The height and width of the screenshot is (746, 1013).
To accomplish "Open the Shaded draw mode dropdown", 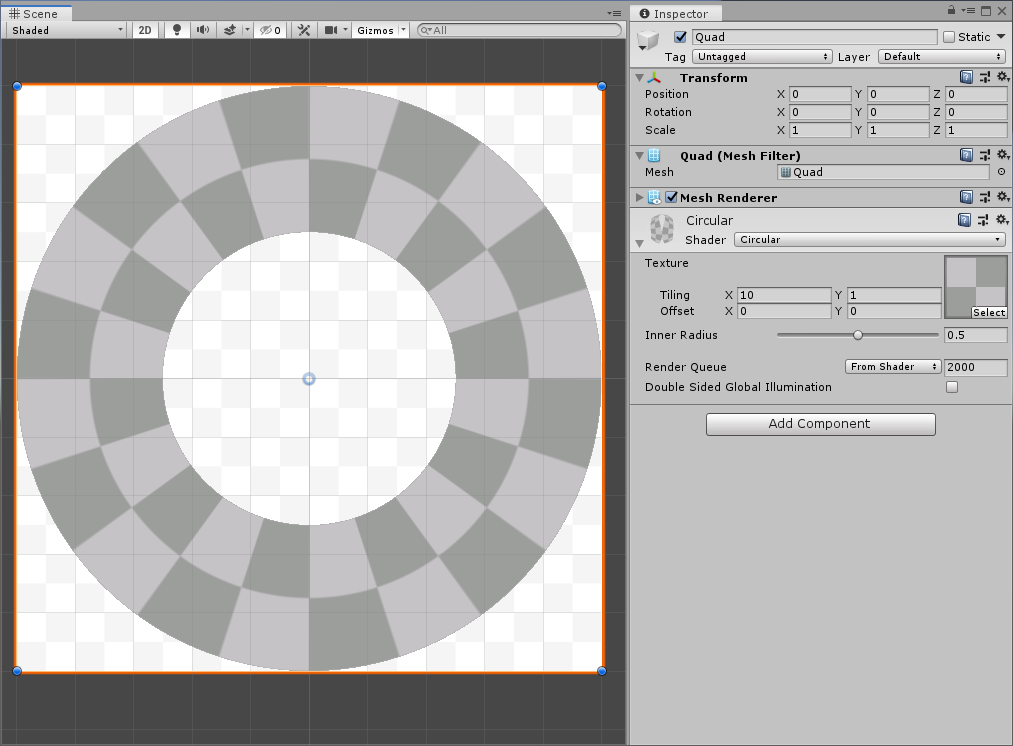I will click(65, 30).
